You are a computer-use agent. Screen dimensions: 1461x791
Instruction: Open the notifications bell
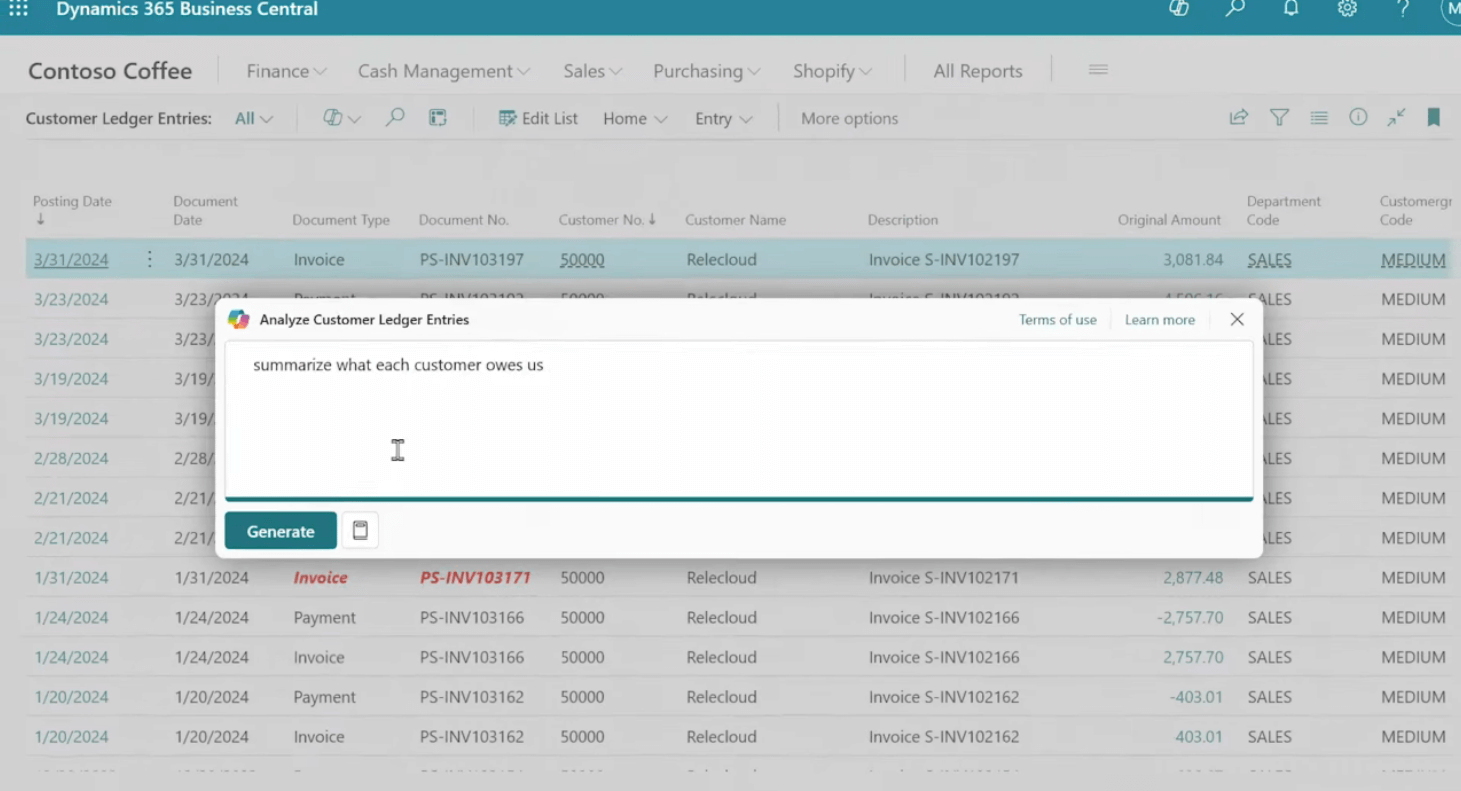point(1291,9)
